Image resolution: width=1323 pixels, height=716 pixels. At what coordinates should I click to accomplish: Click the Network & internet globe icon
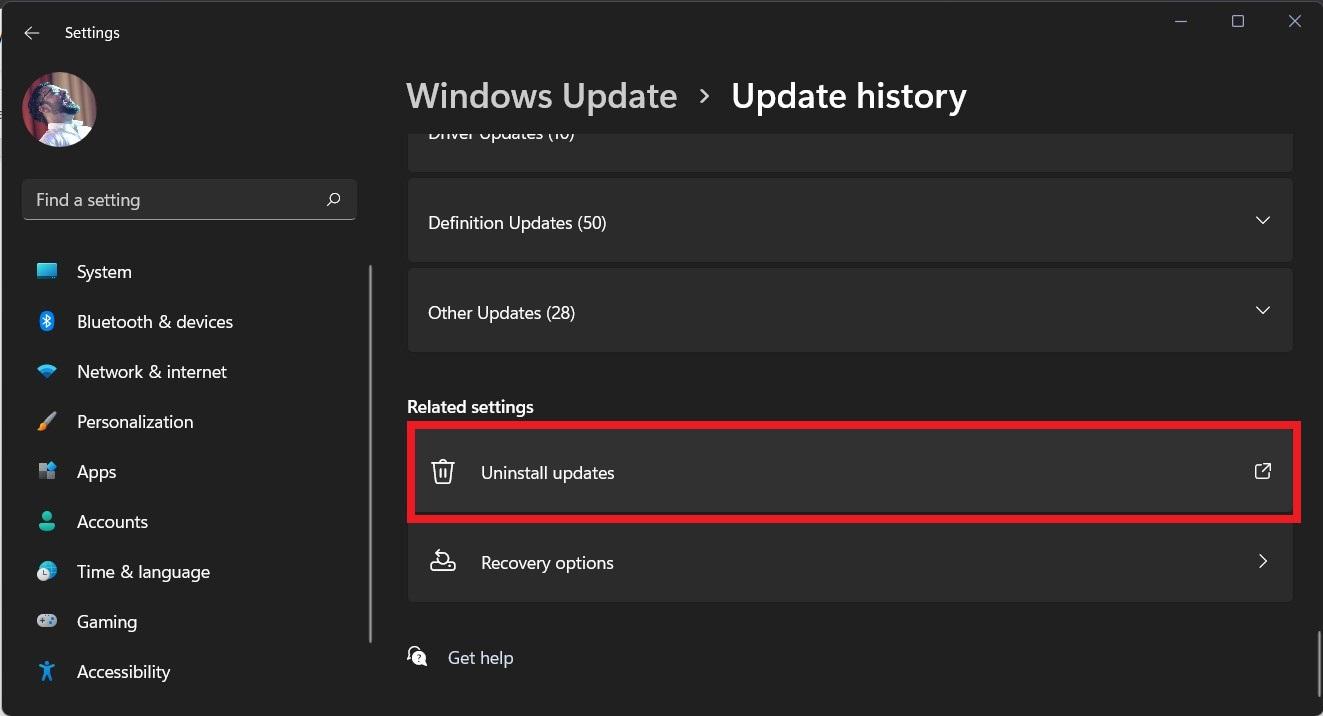tap(47, 371)
